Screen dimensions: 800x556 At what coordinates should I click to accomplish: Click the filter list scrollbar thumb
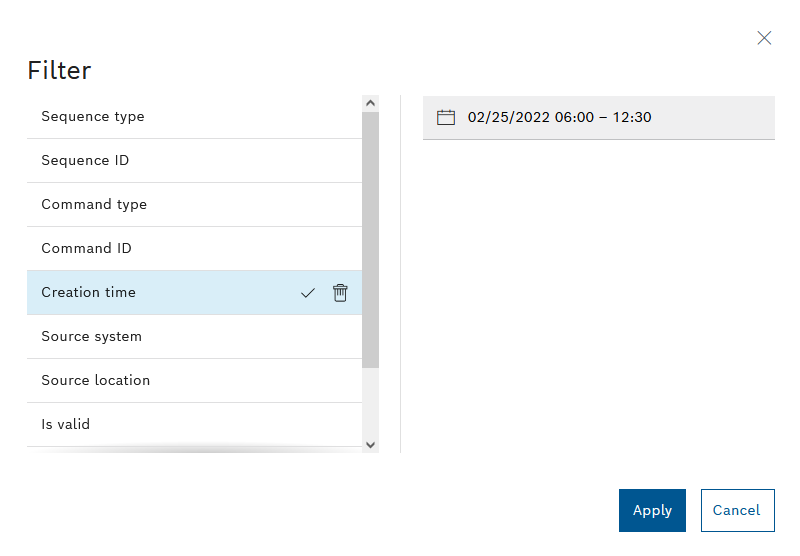370,240
